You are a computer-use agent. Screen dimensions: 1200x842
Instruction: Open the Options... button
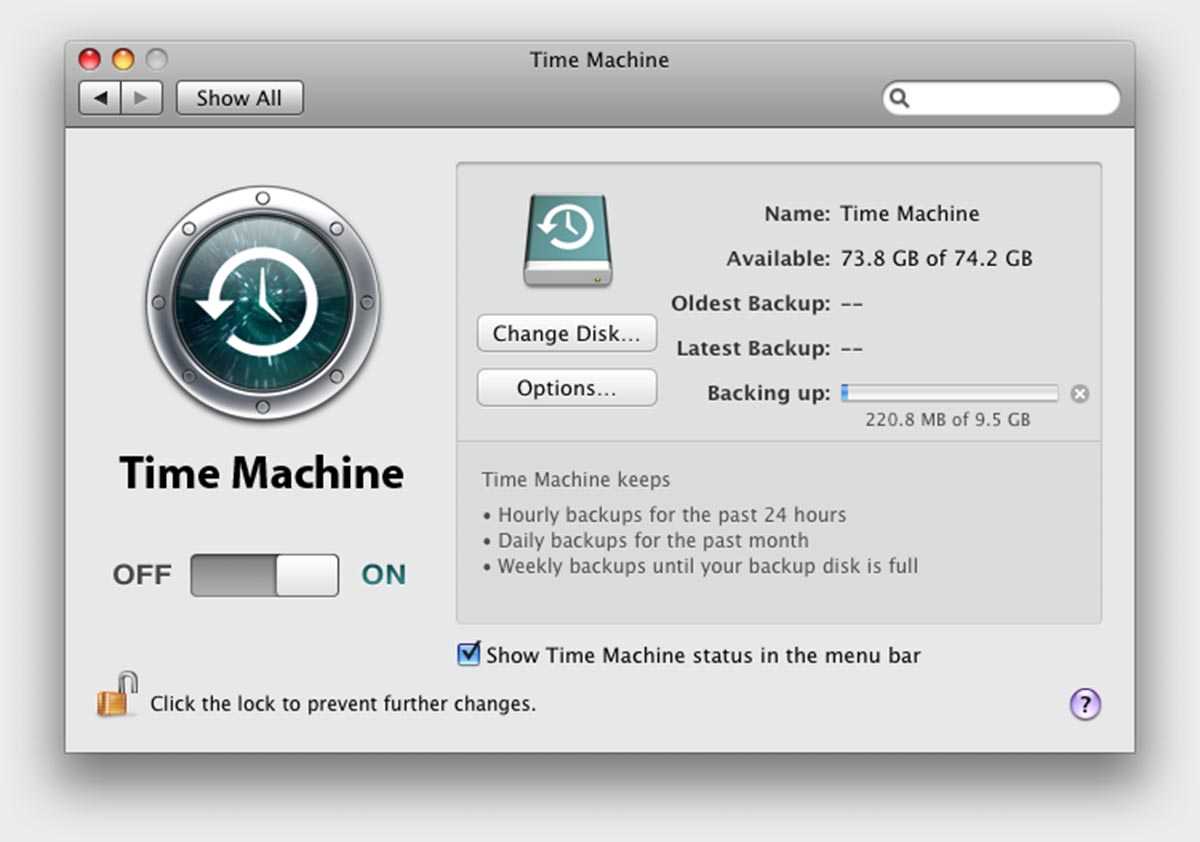tap(566, 388)
